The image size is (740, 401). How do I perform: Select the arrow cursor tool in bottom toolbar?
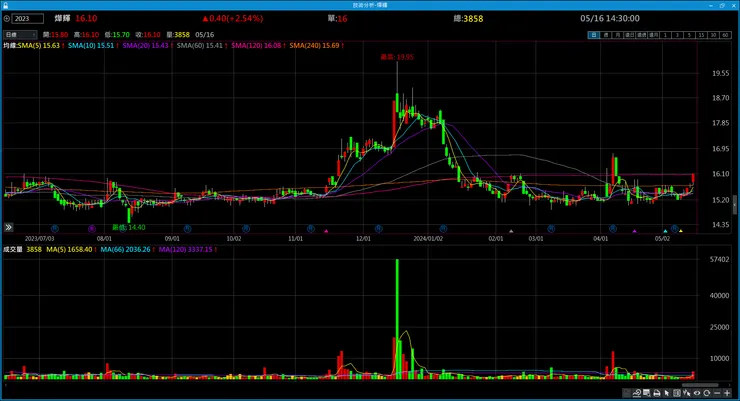pyautogui.click(x=667, y=393)
